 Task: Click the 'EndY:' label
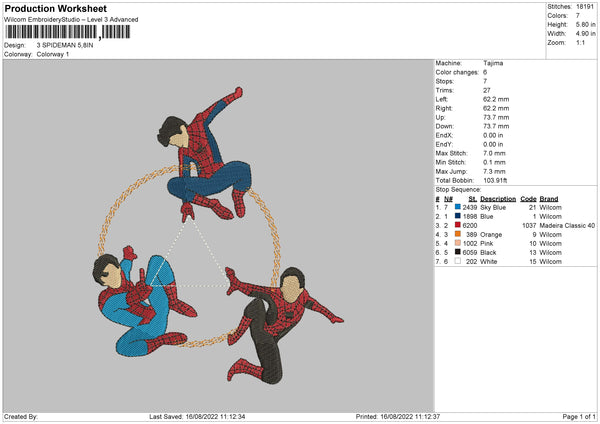pos(444,144)
